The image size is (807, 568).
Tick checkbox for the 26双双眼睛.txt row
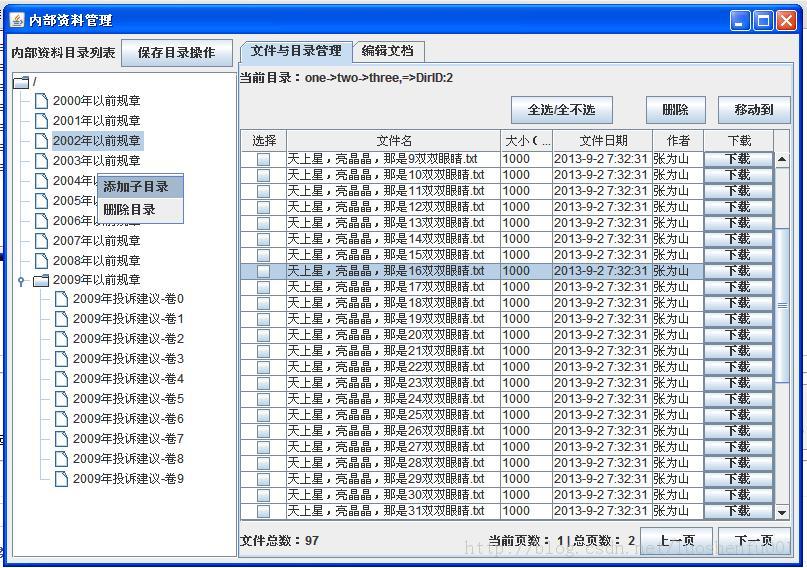coord(264,431)
